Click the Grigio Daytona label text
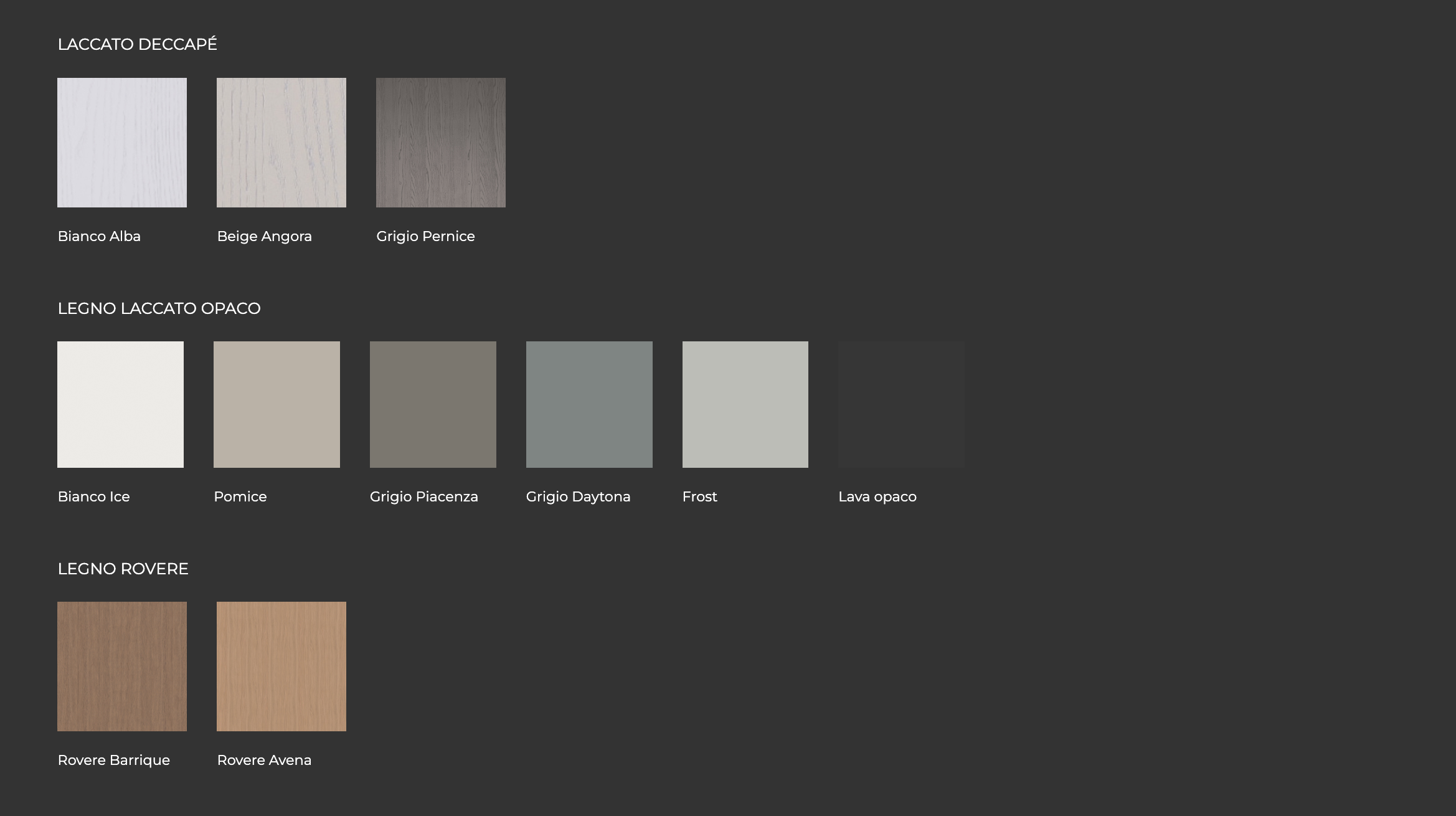Screen dimensions: 1456x816 tap(578, 497)
